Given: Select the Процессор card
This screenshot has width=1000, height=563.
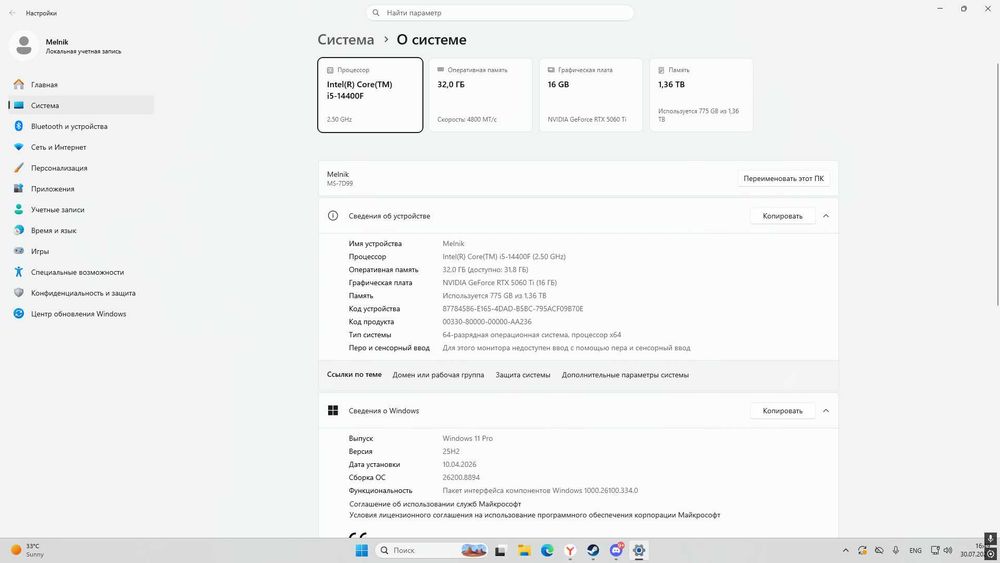Looking at the screenshot, I should coord(370,95).
